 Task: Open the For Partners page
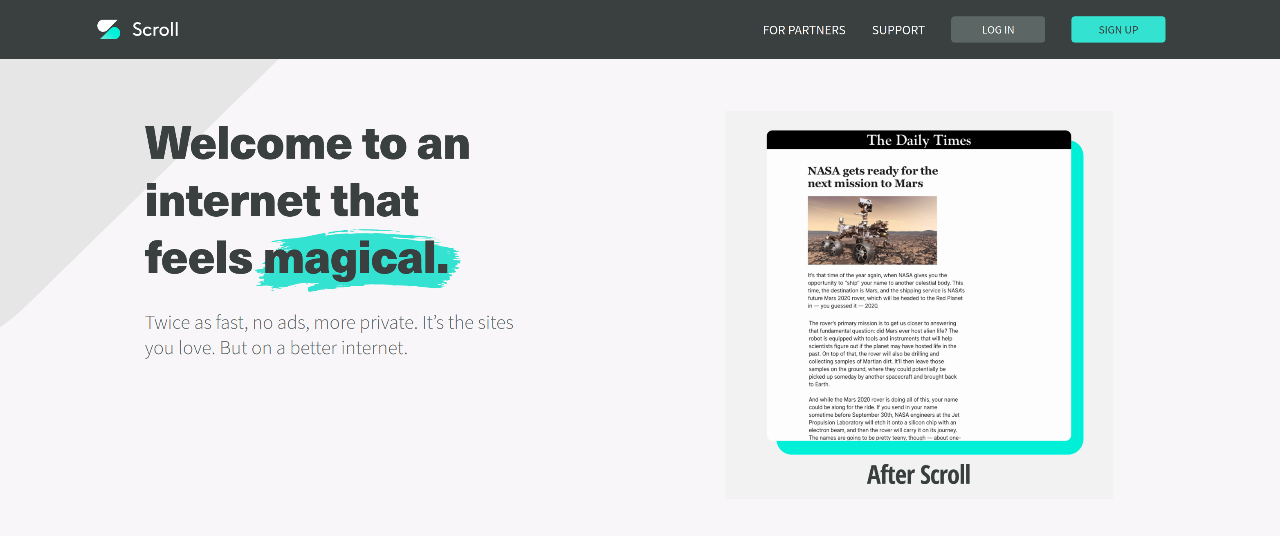tap(803, 30)
